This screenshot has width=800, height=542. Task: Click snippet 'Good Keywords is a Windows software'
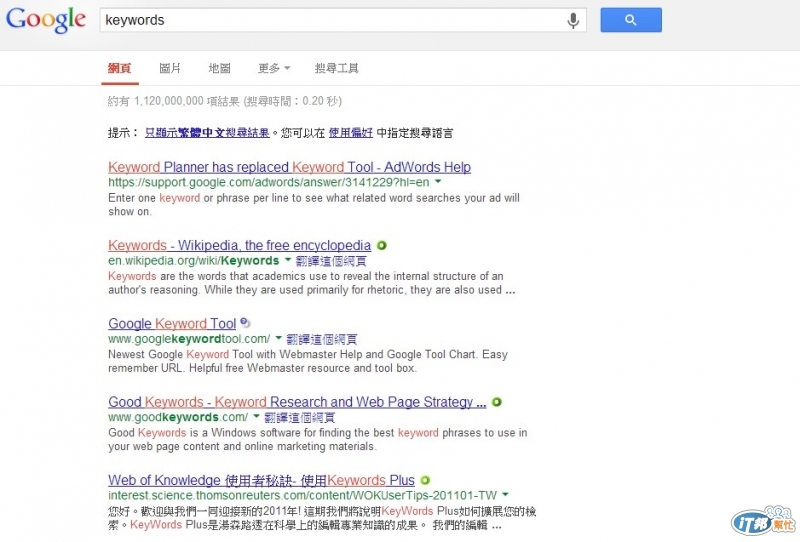[x=317, y=439]
